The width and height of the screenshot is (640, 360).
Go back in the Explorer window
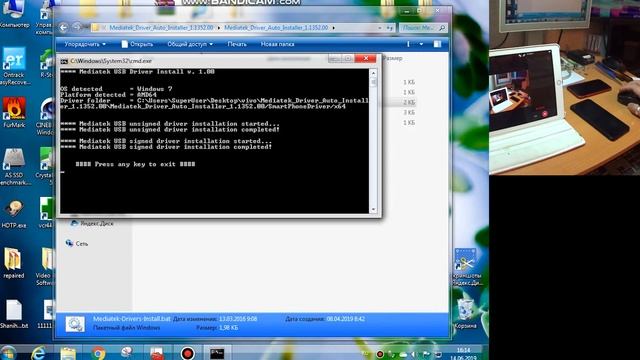63,27
